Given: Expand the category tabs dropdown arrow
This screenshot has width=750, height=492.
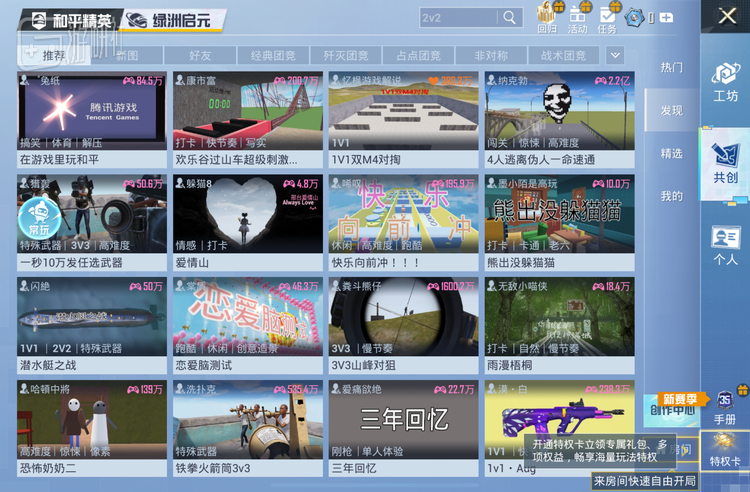Looking at the screenshot, I should 615,56.
